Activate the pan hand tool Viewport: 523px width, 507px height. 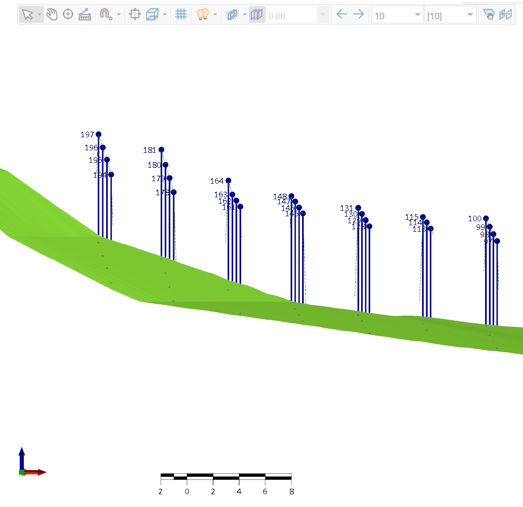tap(52, 14)
